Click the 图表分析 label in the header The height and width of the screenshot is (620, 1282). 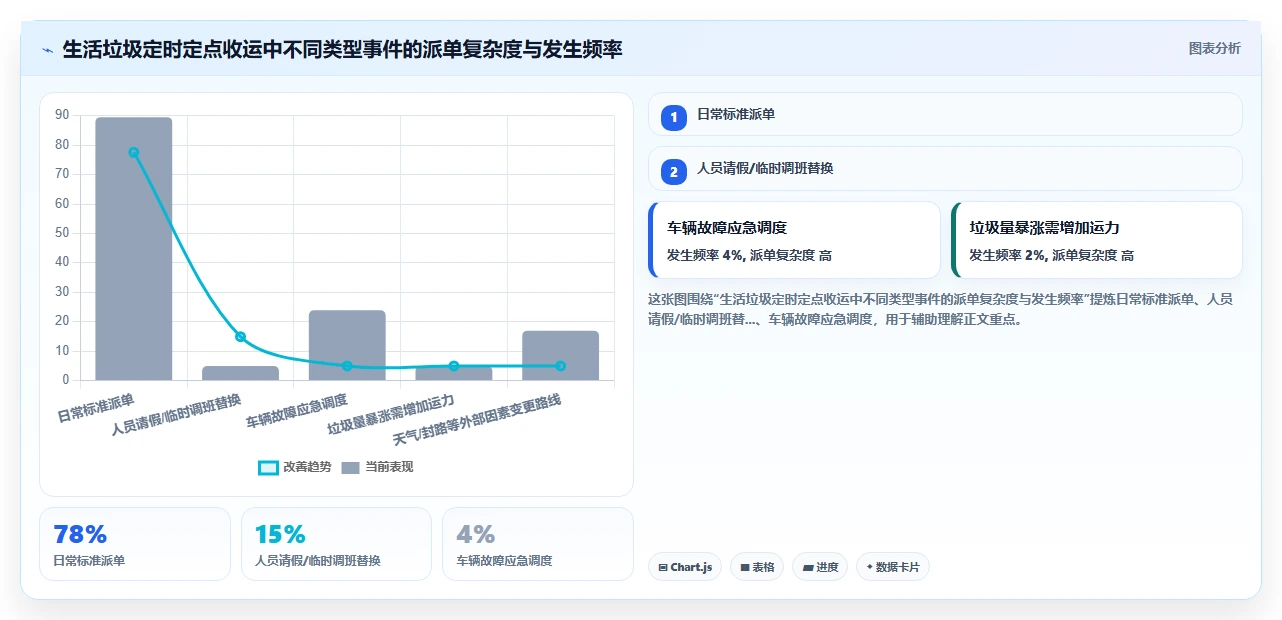click(x=1214, y=48)
